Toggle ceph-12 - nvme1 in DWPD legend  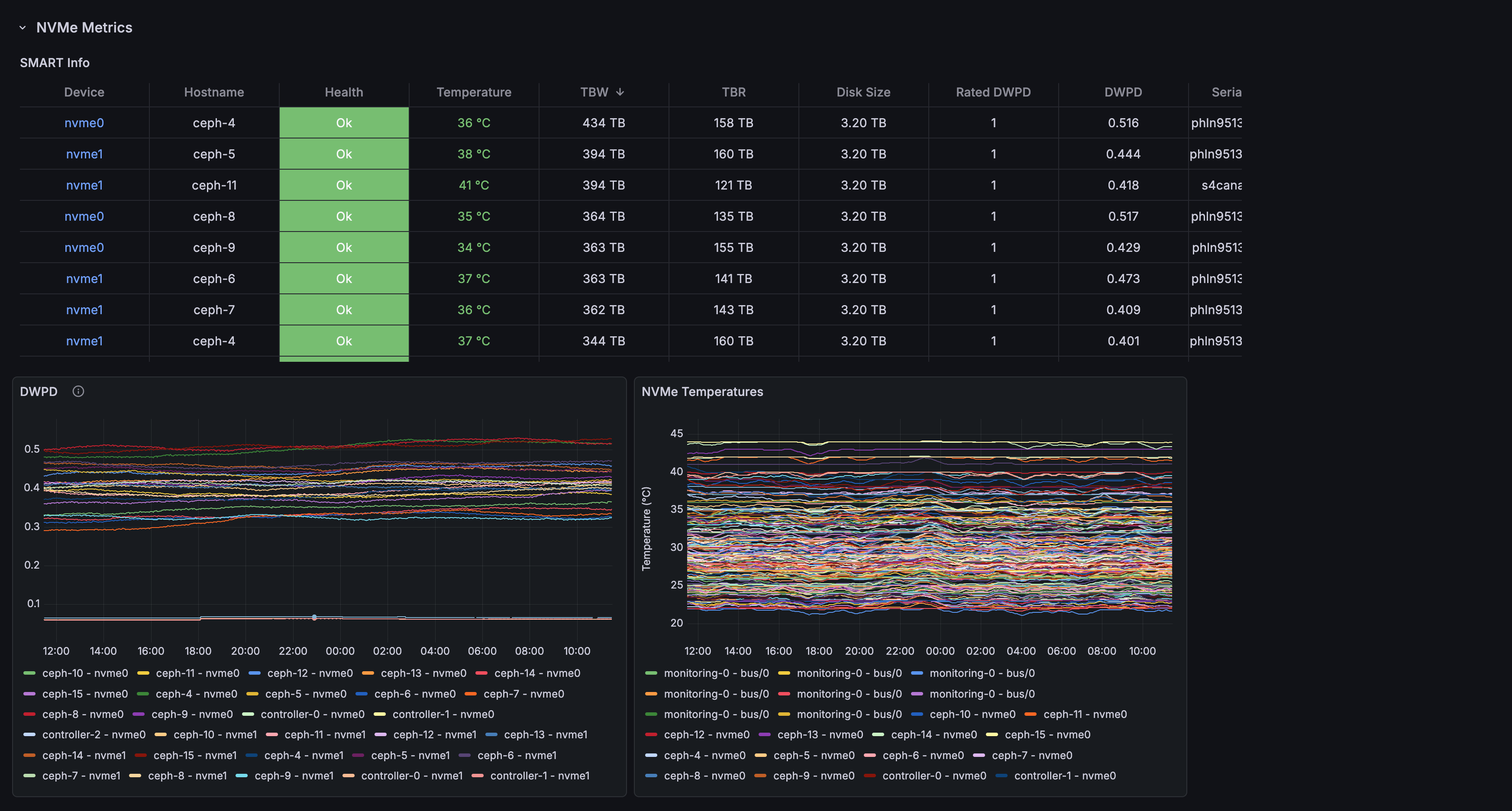(435, 734)
